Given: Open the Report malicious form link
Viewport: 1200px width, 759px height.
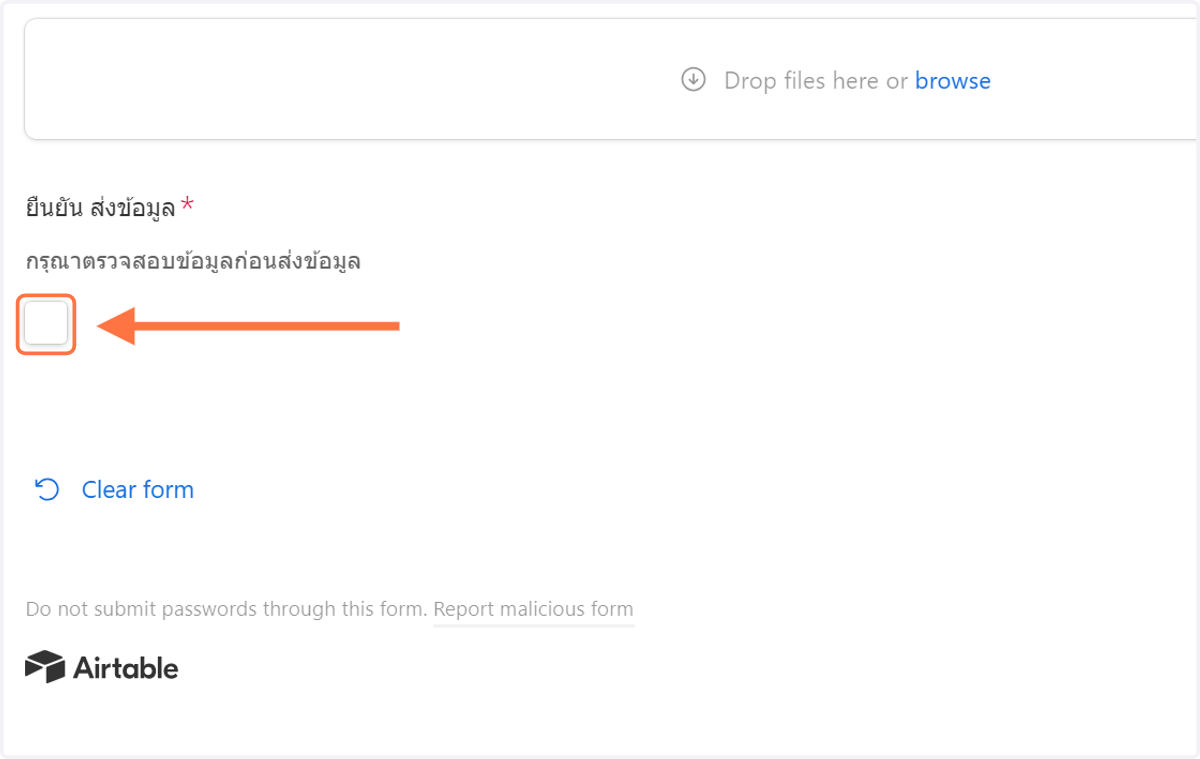Looking at the screenshot, I should (533, 609).
